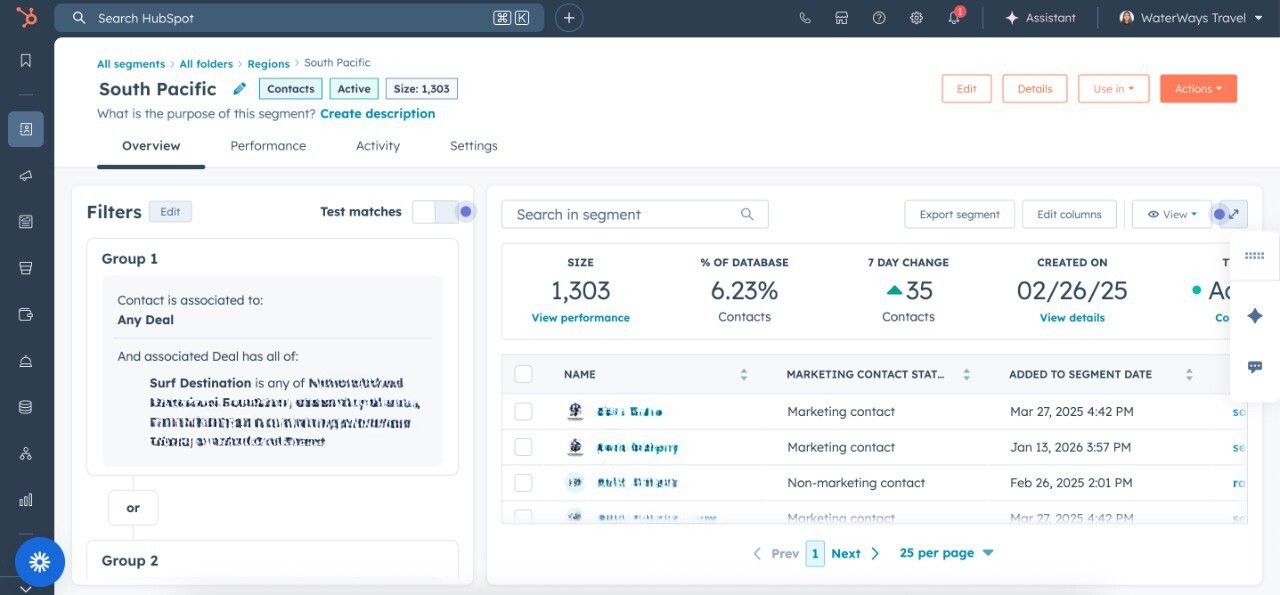Screen dimensions: 1280x595
Task: Click the plus create button in top bar
Action: (x=569, y=18)
